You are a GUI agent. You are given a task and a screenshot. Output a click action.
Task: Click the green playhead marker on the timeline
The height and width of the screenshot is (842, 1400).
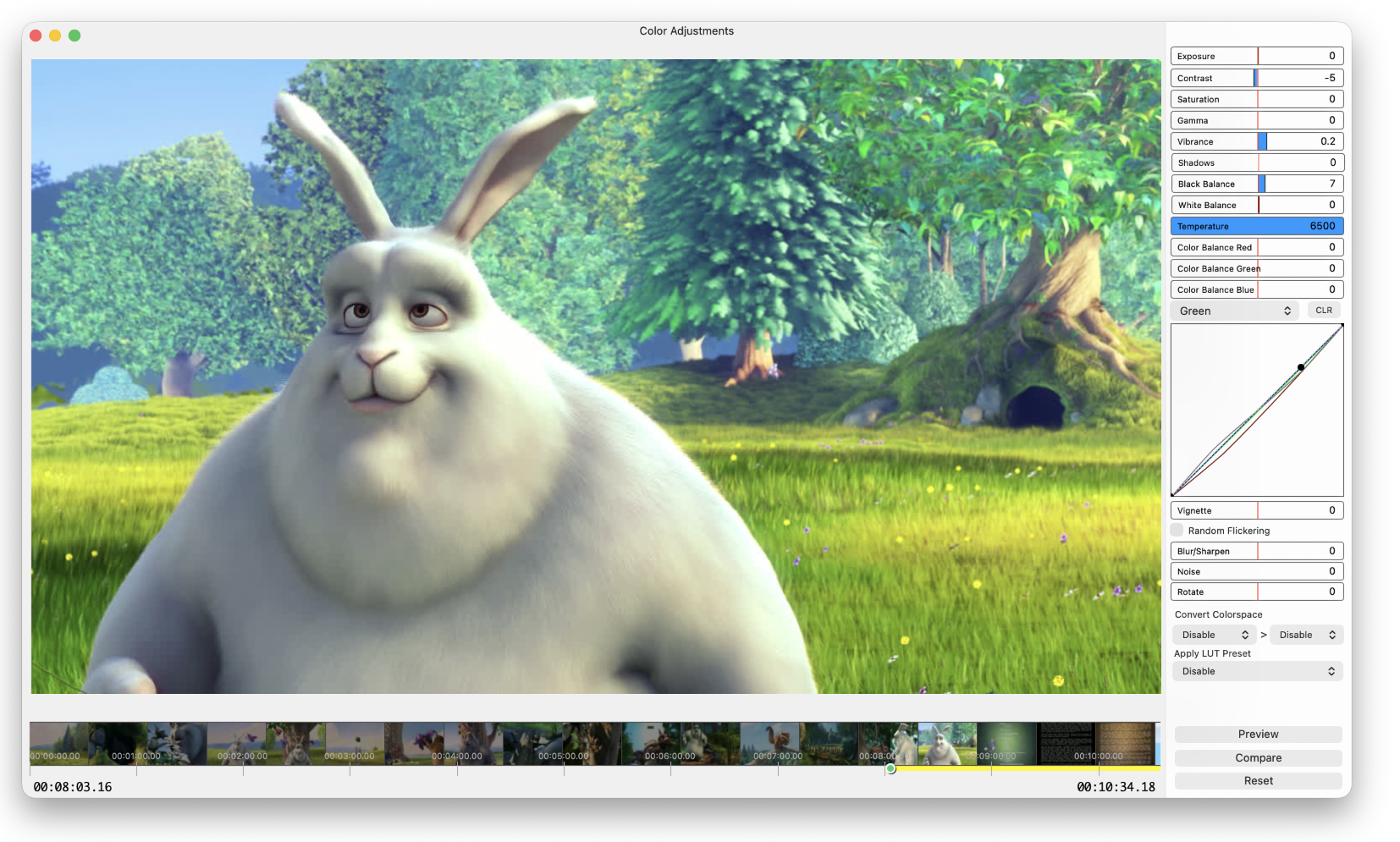pyautogui.click(x=890, y=768)
